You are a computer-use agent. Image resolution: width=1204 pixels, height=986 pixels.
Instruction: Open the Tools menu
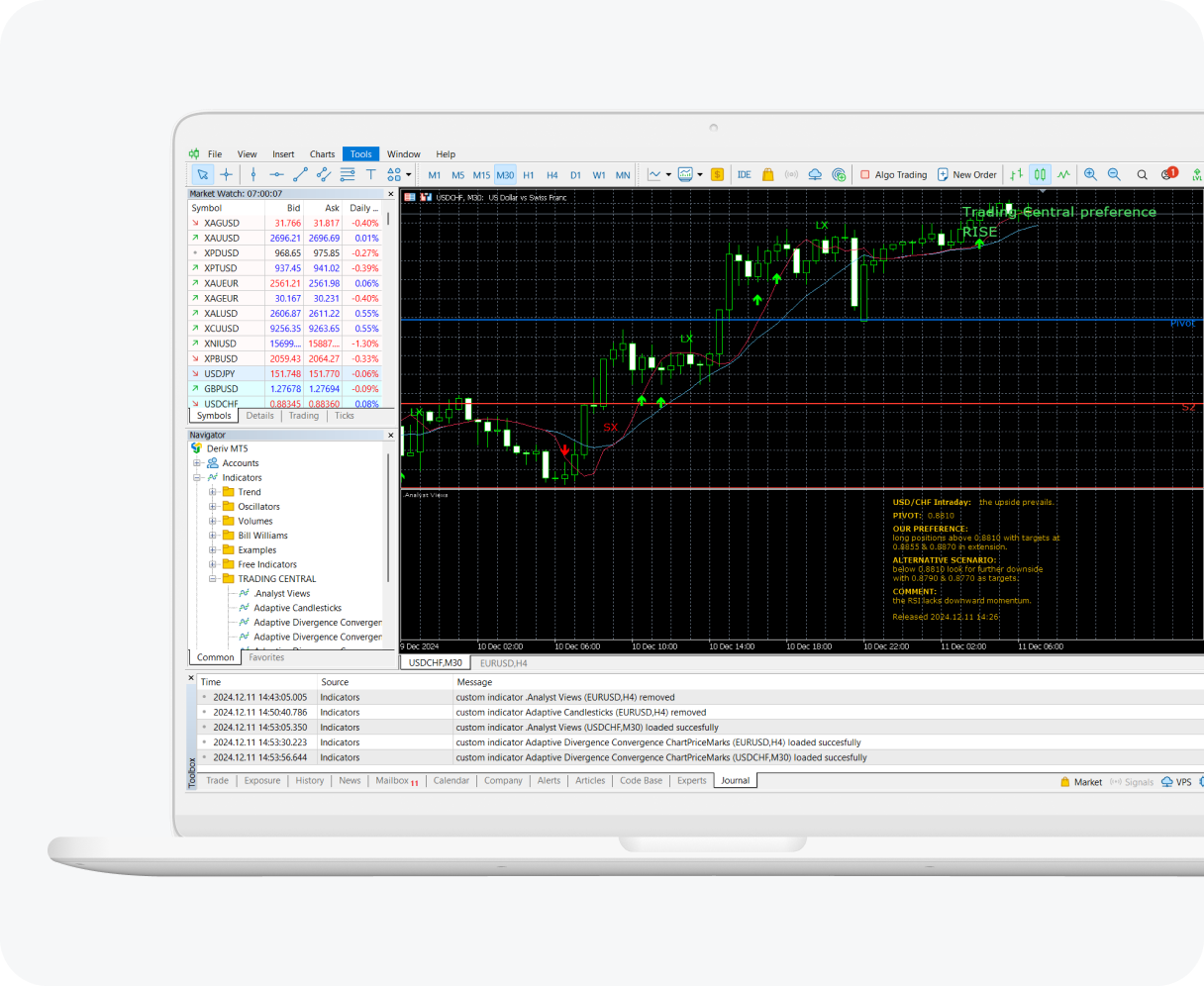(x=360, y=153)
